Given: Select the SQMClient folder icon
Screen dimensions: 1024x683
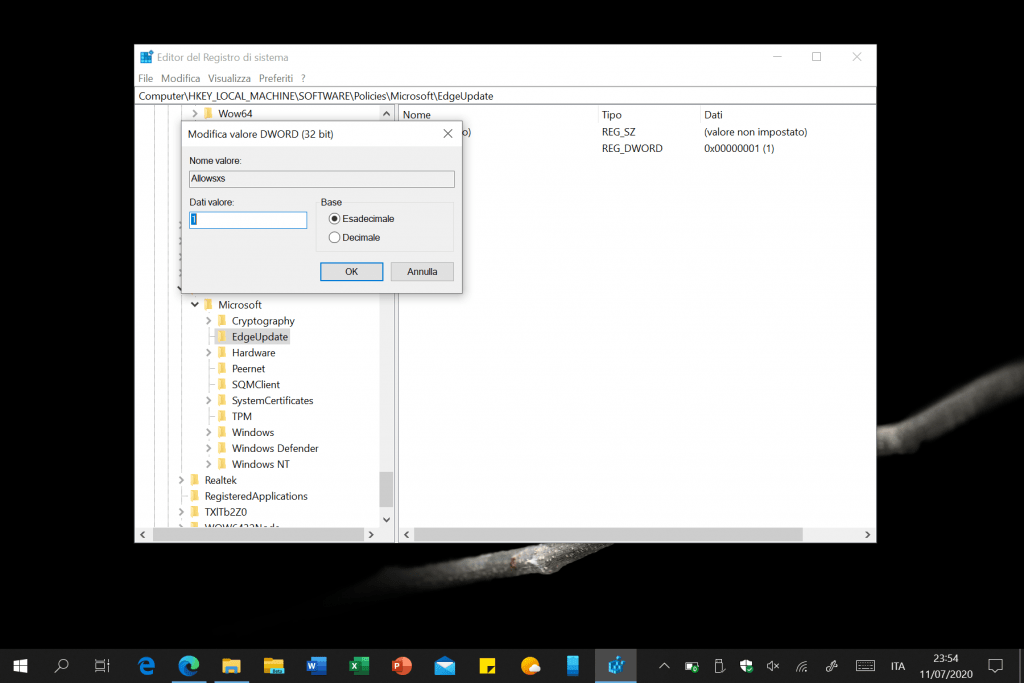Looking at the screenshot, I should [x=222, y=385].
